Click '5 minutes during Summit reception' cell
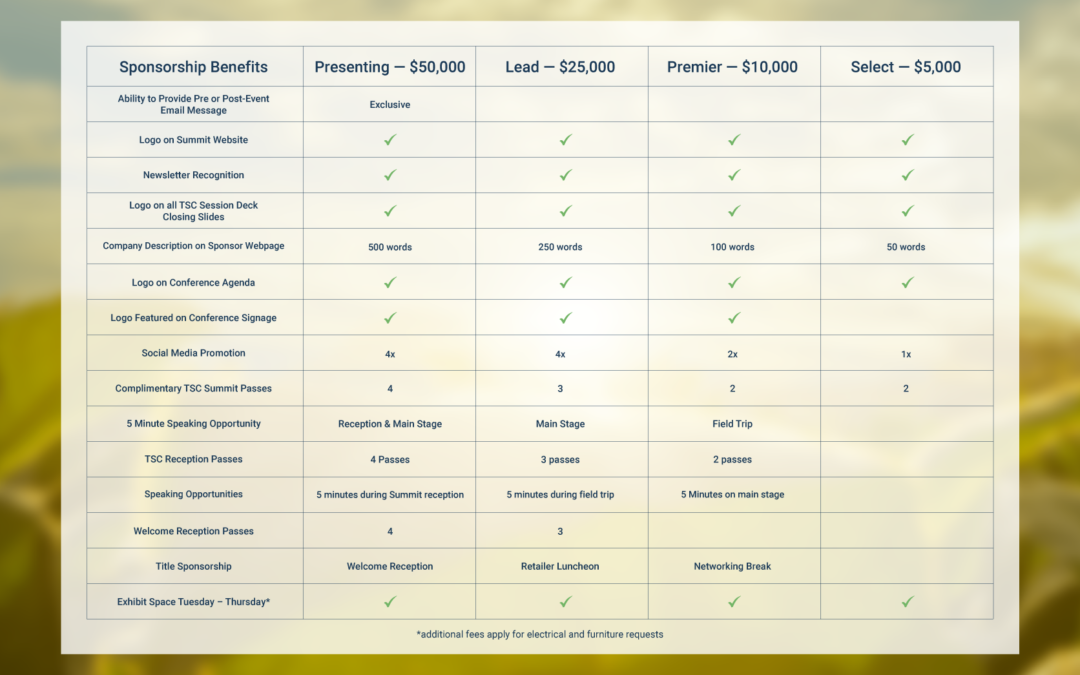 (x=390, y=495)
